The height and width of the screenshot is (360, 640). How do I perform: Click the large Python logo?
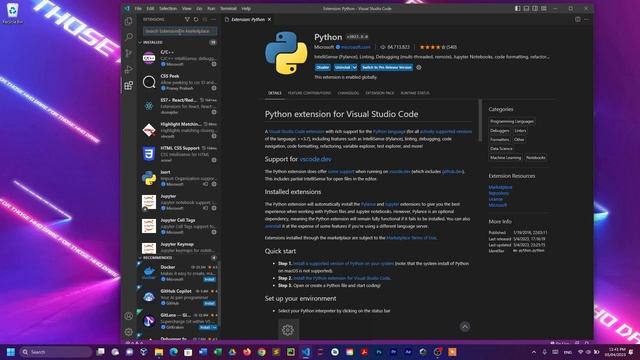286,53
